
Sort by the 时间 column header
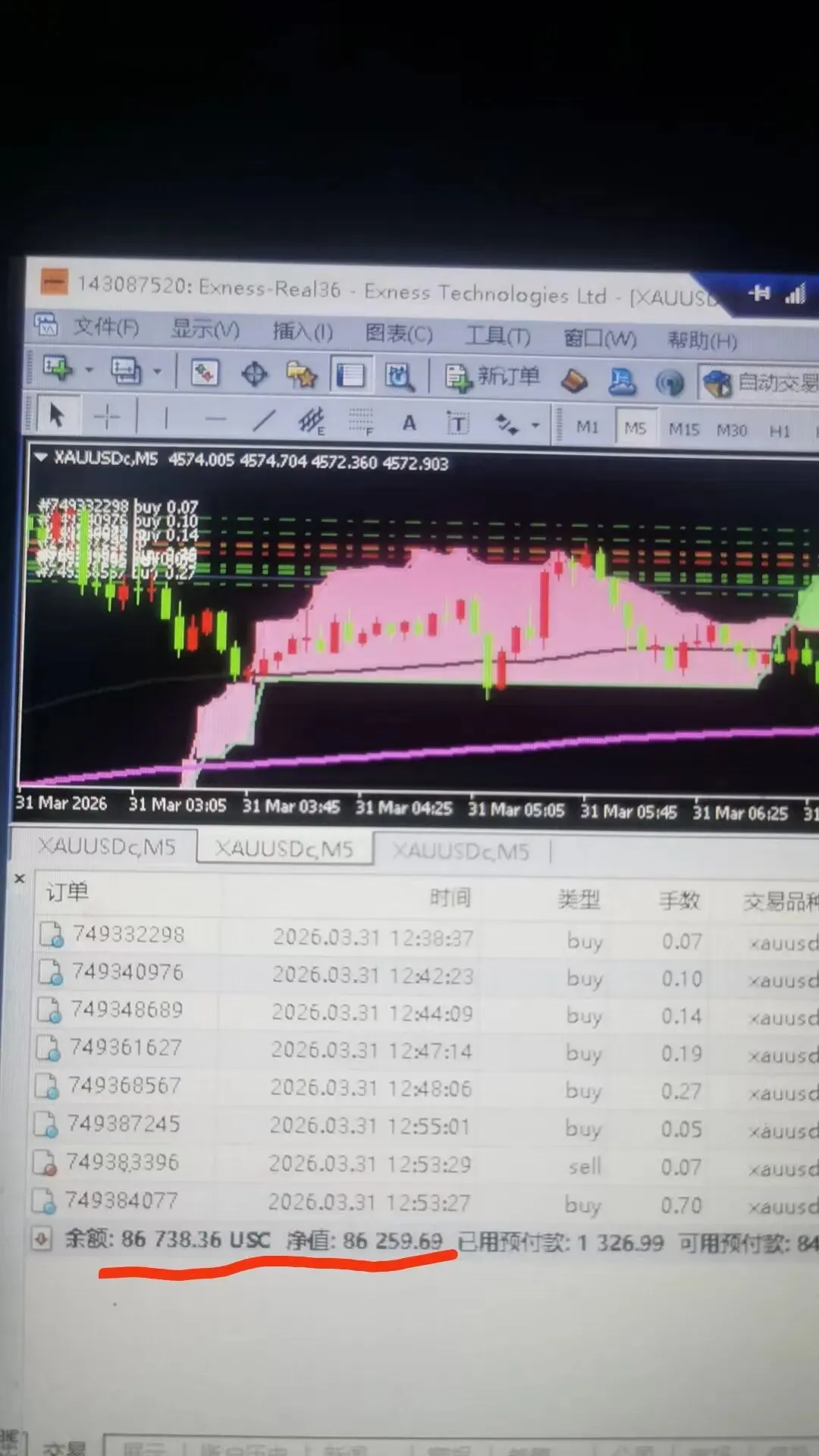pos(450,898)
